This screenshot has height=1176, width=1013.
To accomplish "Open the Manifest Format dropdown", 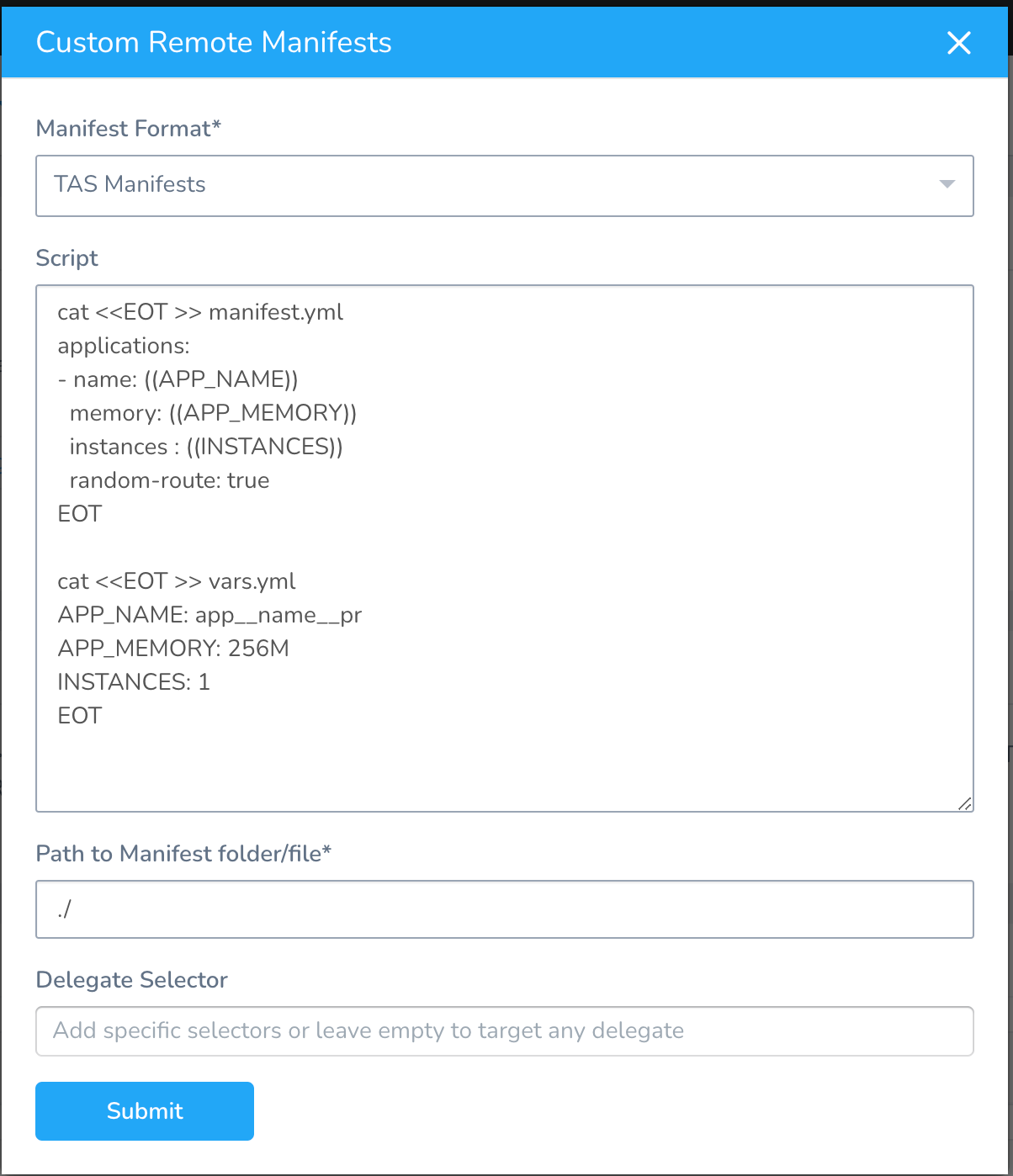I will click(505, 185).
